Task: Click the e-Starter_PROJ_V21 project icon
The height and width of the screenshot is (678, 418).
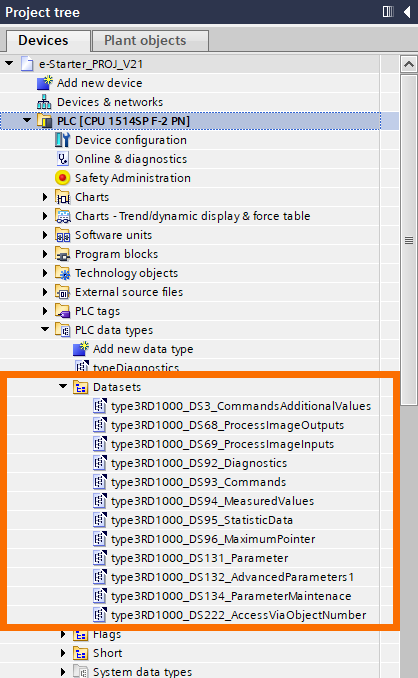Action: [27, 64]
